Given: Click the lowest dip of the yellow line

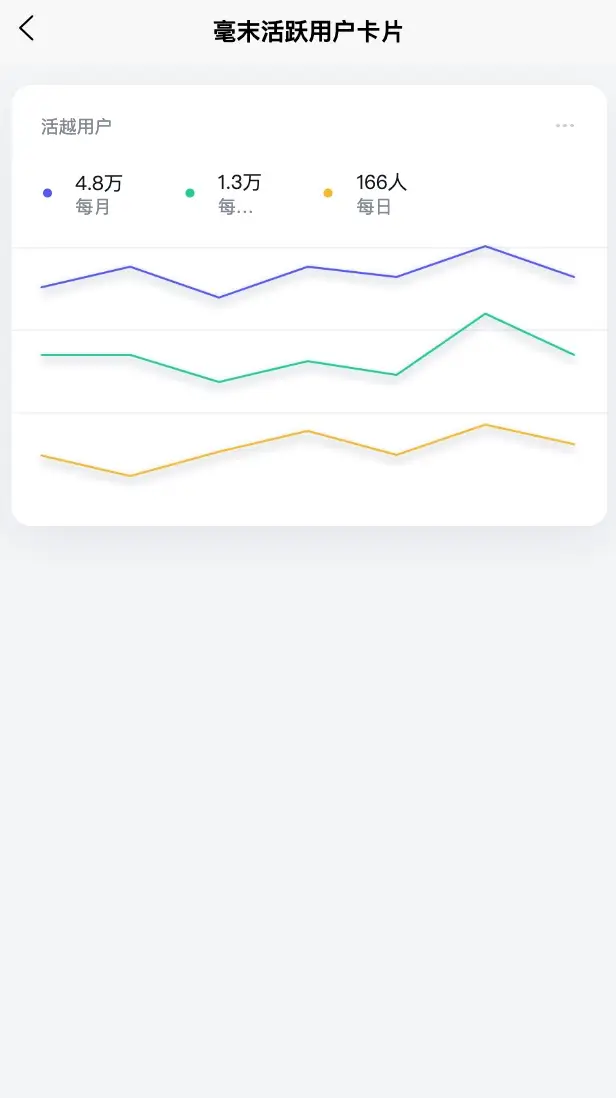Looking at the screenshot, I should (130, 475).
